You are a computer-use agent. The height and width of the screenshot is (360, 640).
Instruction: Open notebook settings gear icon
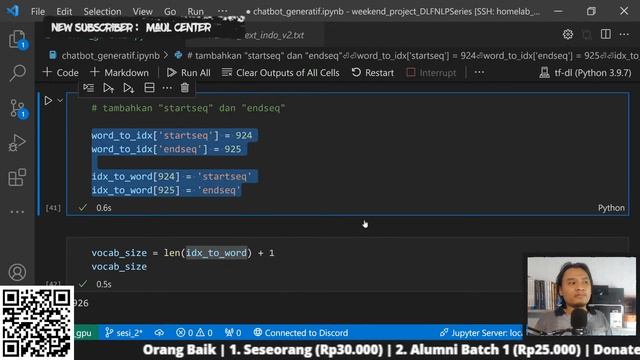click(x=568, y=35)
